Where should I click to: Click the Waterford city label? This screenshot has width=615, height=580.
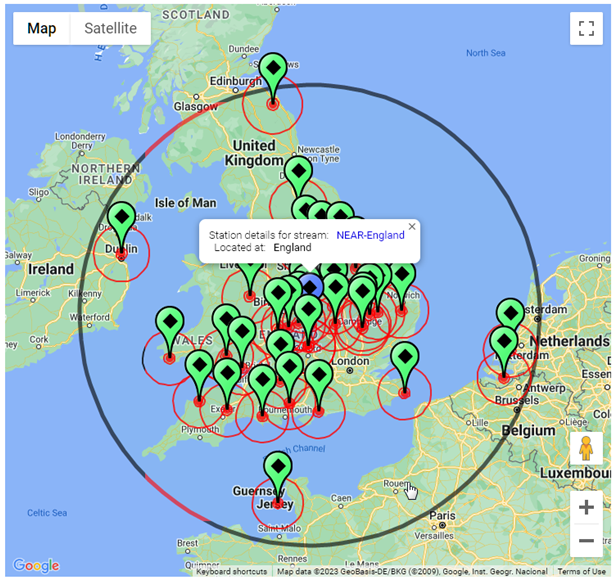click(89, 317)
